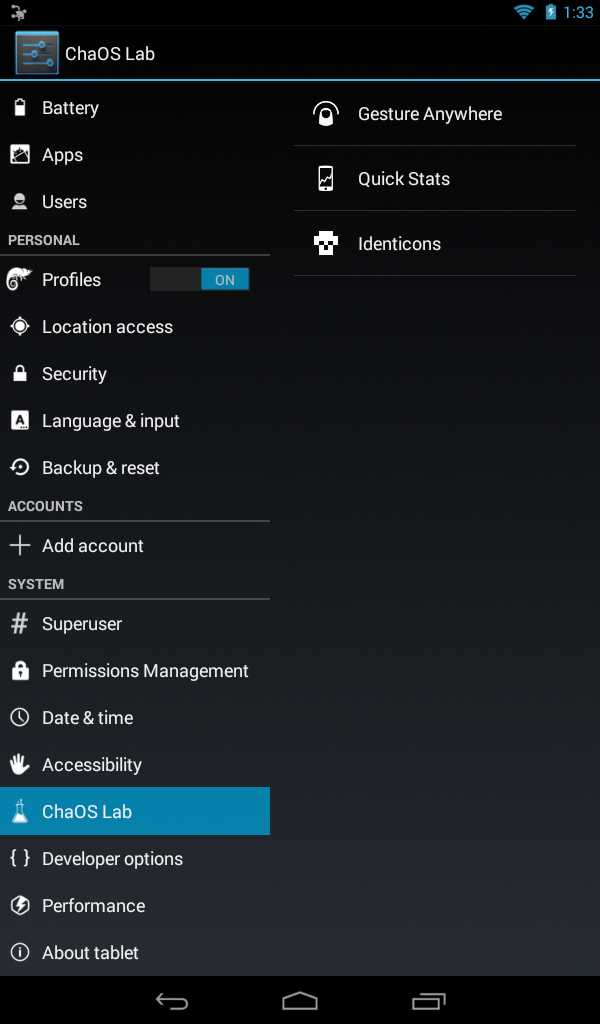Open Permissions Management
Image resolution: width=600 pixels, height=1024 pixels.
pyautogui.click(x=134, y=671)
